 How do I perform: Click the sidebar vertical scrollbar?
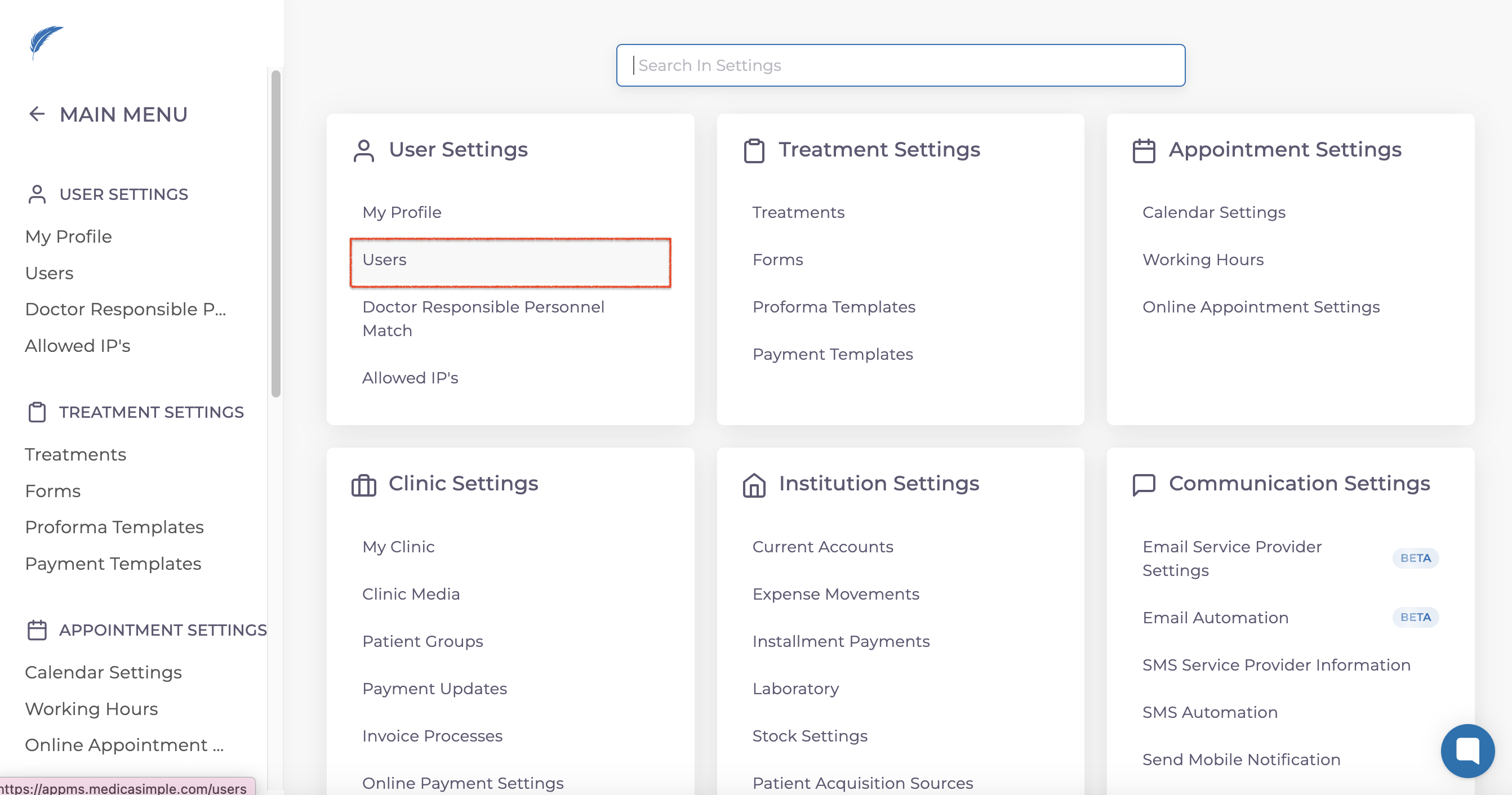[275, 234]
